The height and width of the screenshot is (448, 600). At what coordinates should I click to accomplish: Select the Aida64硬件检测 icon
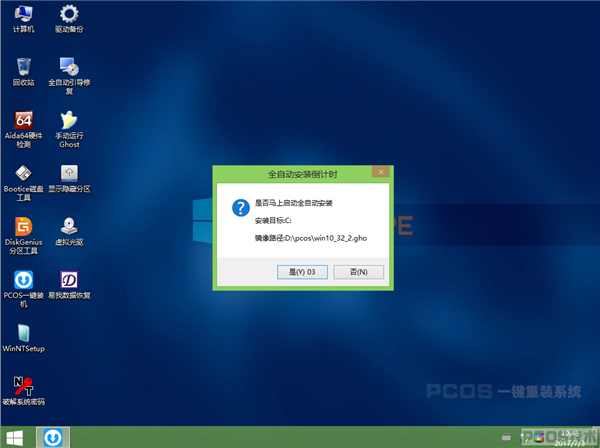click(23, 129)
